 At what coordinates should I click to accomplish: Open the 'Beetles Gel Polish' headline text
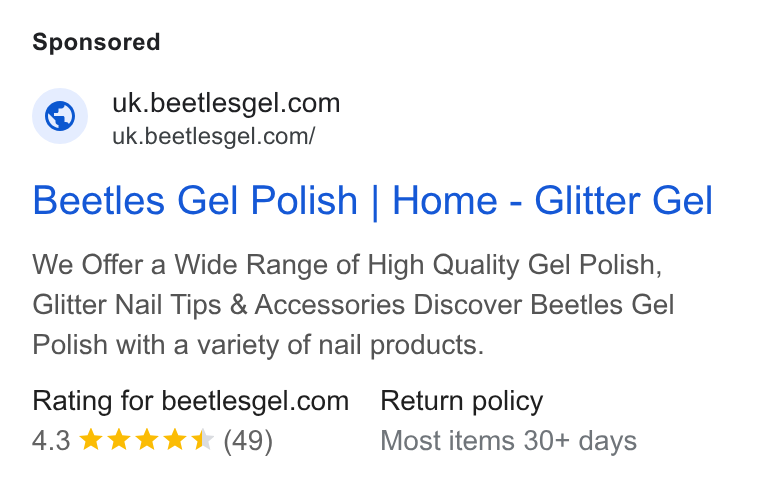click(195, 201)
